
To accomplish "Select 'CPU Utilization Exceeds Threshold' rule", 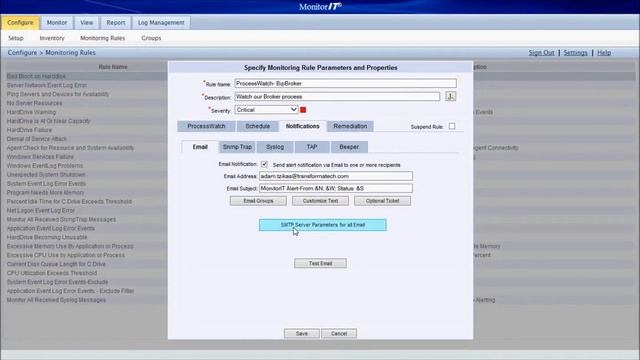I will click(51, 273).
